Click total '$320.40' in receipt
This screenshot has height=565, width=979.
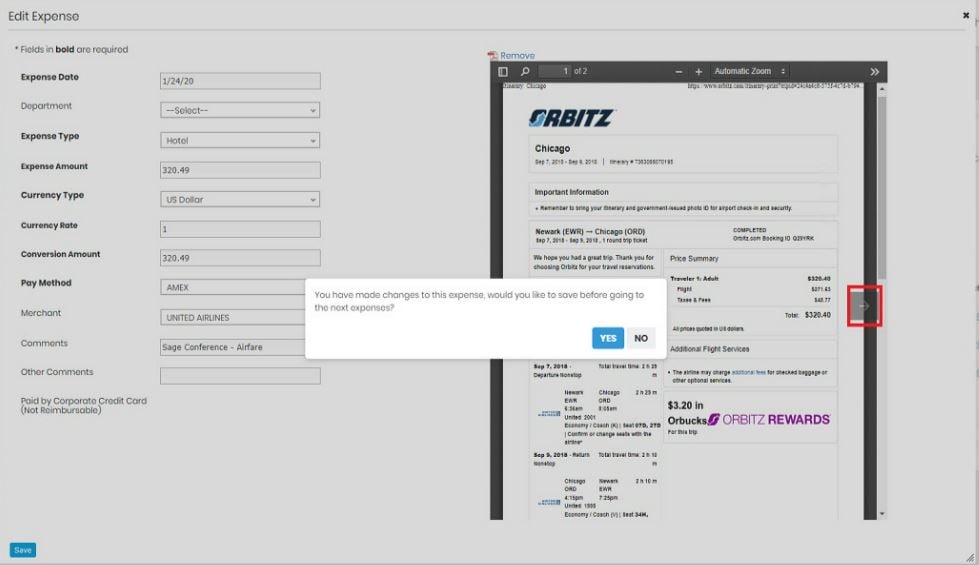pos(817,315)
